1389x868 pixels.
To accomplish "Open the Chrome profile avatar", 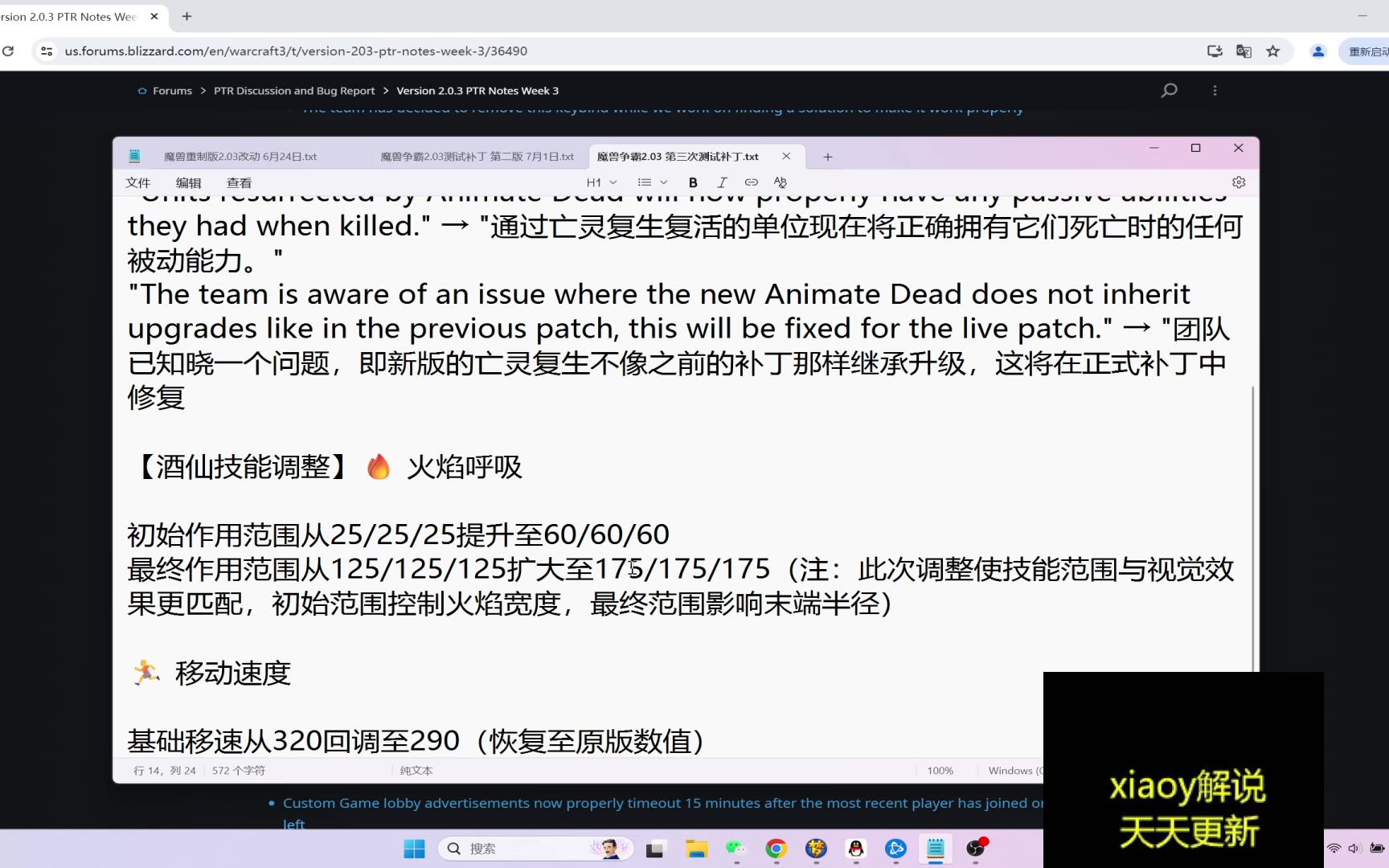I will (1318, 51).
